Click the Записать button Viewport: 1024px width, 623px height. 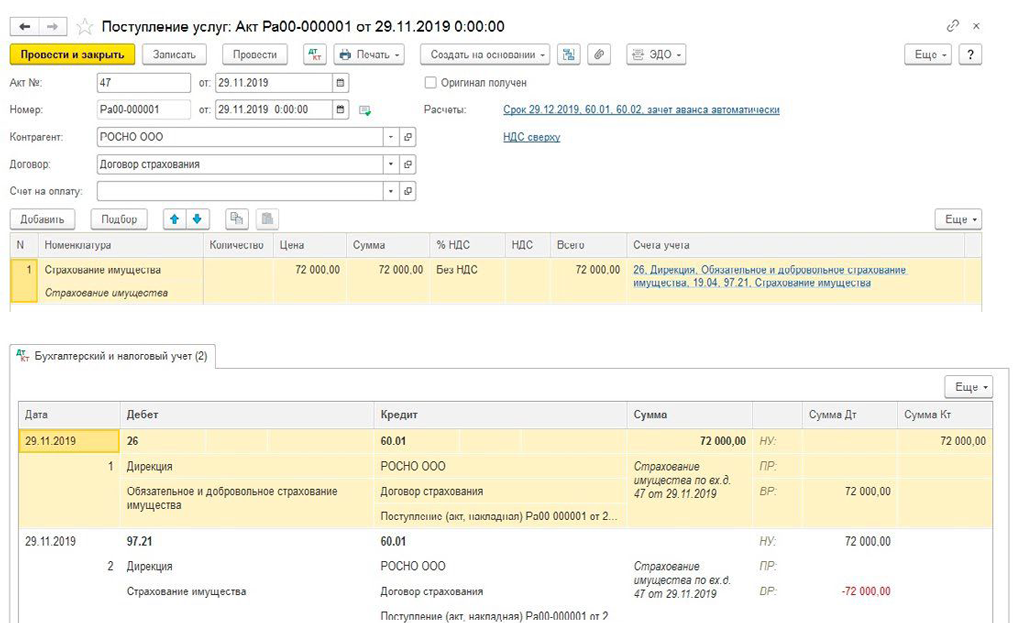pos(174,55)
